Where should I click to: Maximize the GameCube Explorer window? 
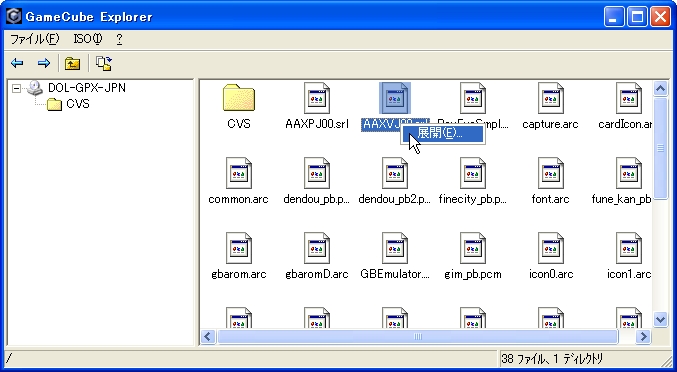(637, 17)
